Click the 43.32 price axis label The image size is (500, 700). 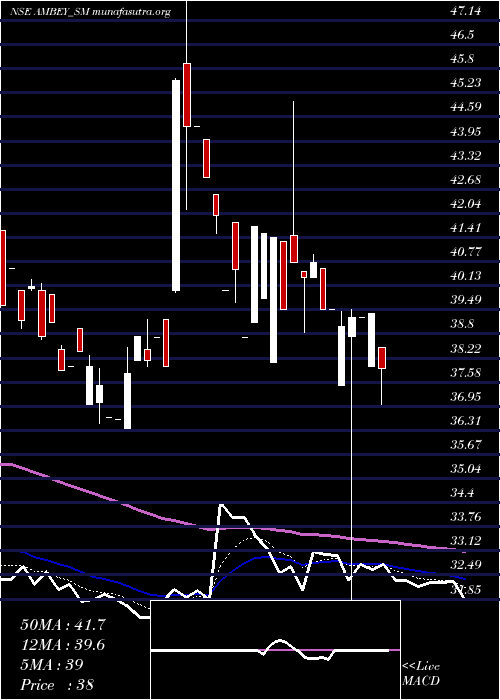click(465, 155)
